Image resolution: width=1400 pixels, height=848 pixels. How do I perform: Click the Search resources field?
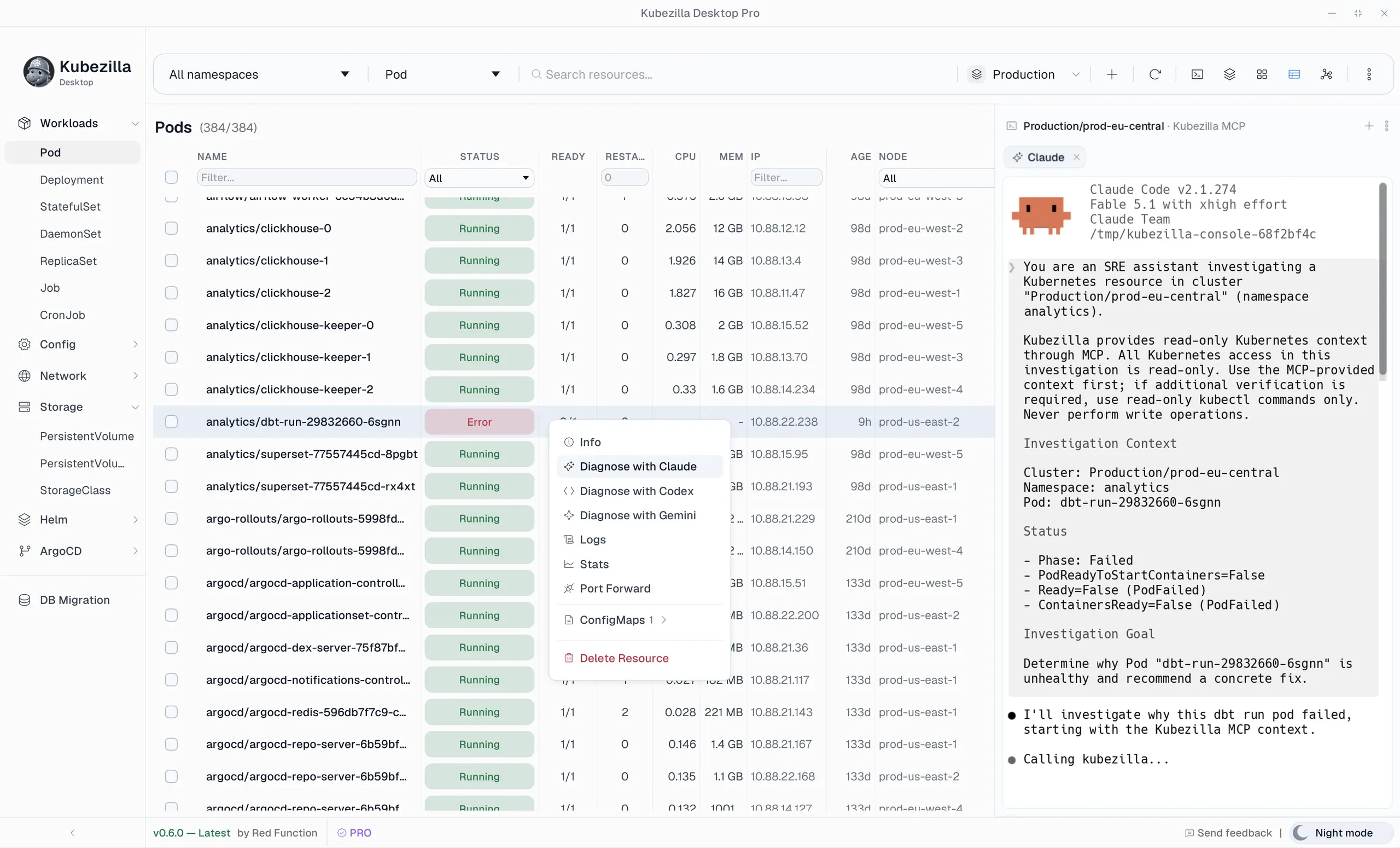[739, 74]
